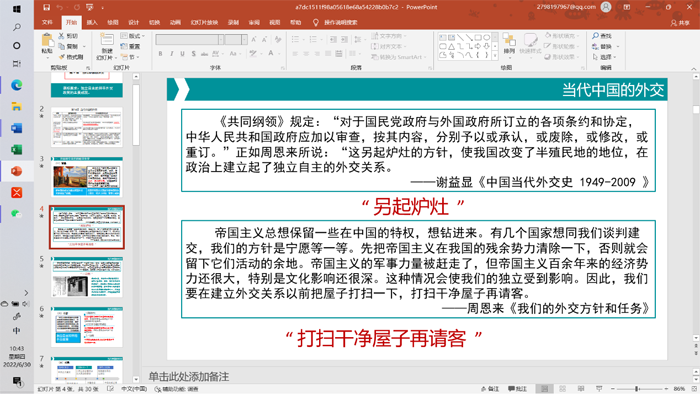Open the Replace dropdown arrow
This screenshot has width=700, height=394.
click(618, 46)
